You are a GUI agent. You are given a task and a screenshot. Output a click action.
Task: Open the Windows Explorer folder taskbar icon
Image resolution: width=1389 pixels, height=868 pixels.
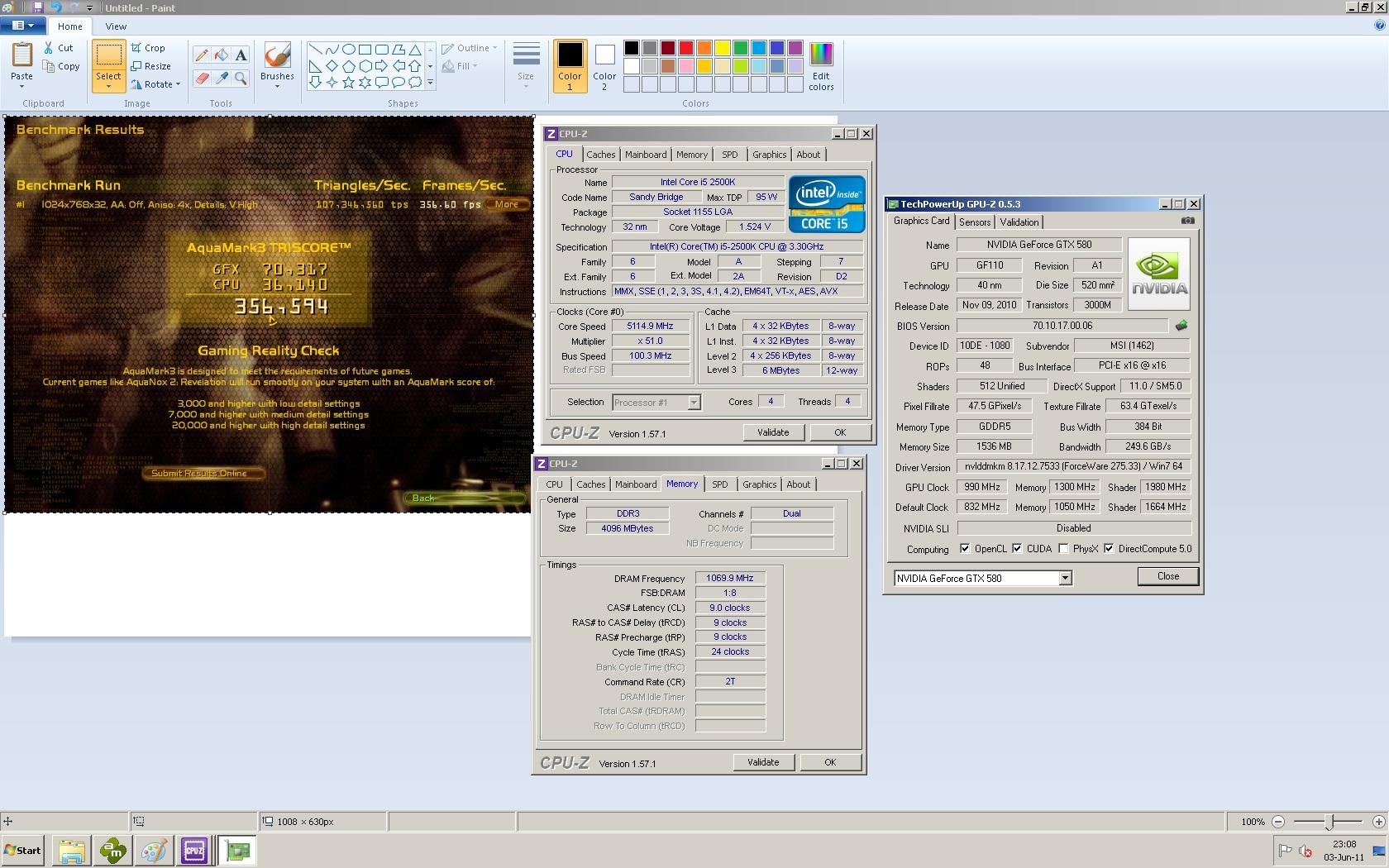pos(71,850)
